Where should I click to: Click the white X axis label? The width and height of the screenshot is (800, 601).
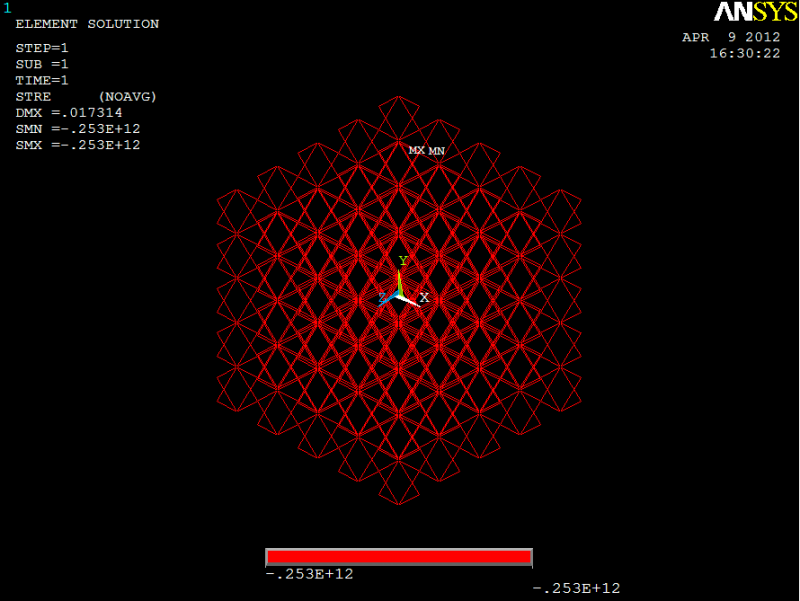coord(424,297)
